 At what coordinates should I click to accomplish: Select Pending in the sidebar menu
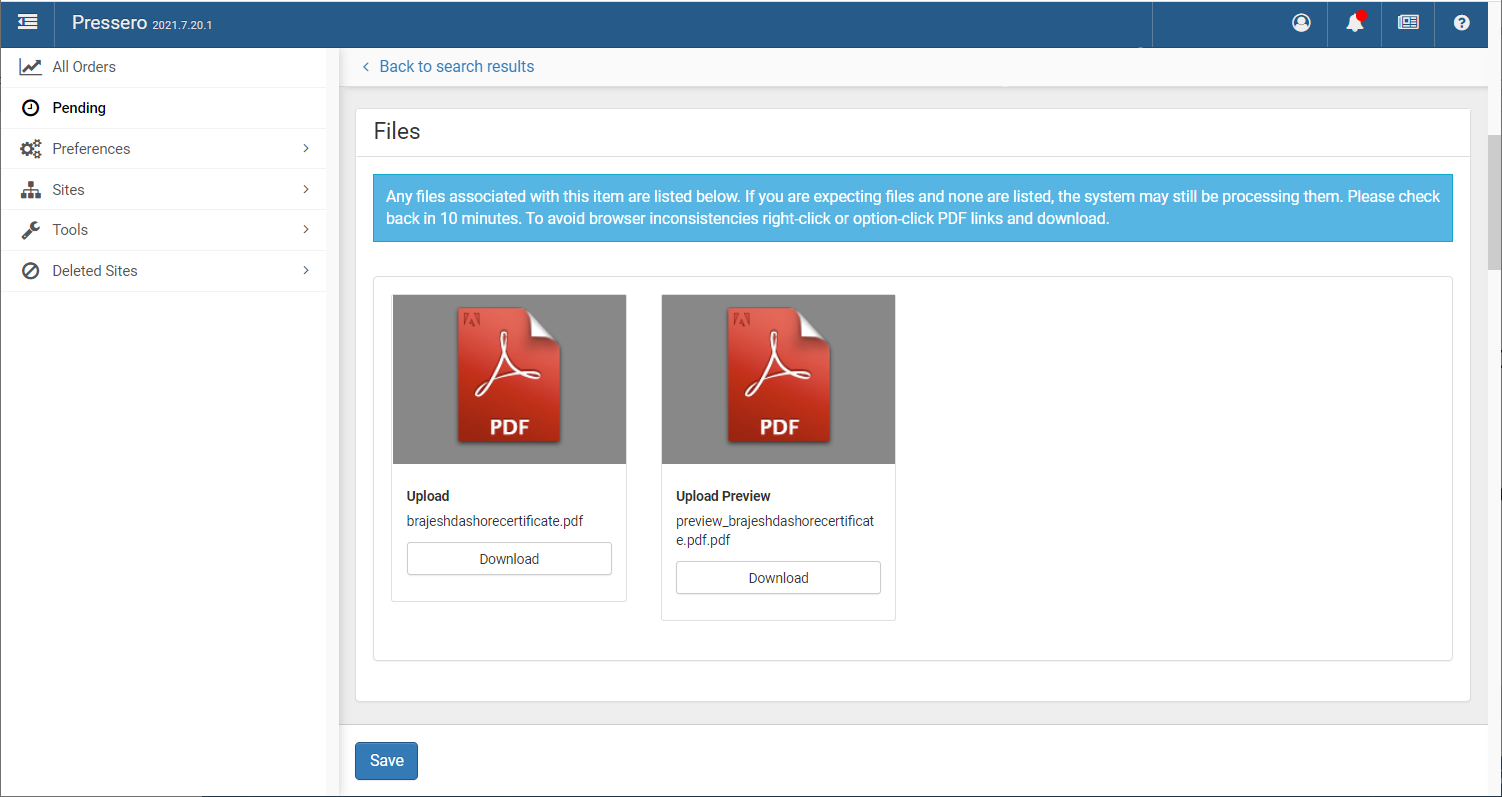pyautogui.click(x=79, y=108)
